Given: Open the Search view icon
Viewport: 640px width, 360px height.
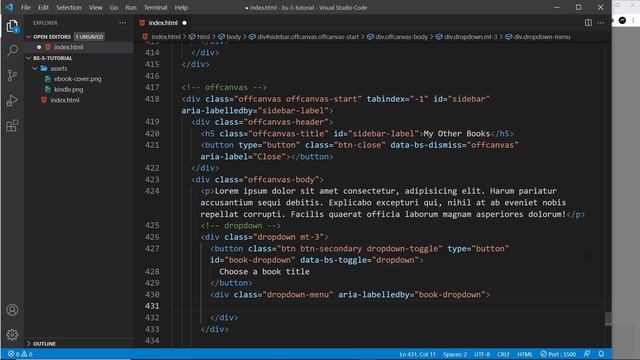Looking at the screenshot, I should (x=12, y=51).
